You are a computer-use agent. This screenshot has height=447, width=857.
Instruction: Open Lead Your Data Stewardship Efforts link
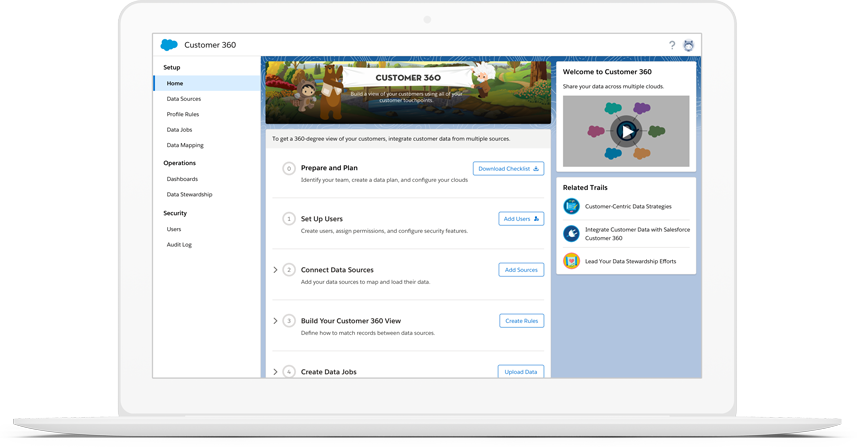pos(630,261)
